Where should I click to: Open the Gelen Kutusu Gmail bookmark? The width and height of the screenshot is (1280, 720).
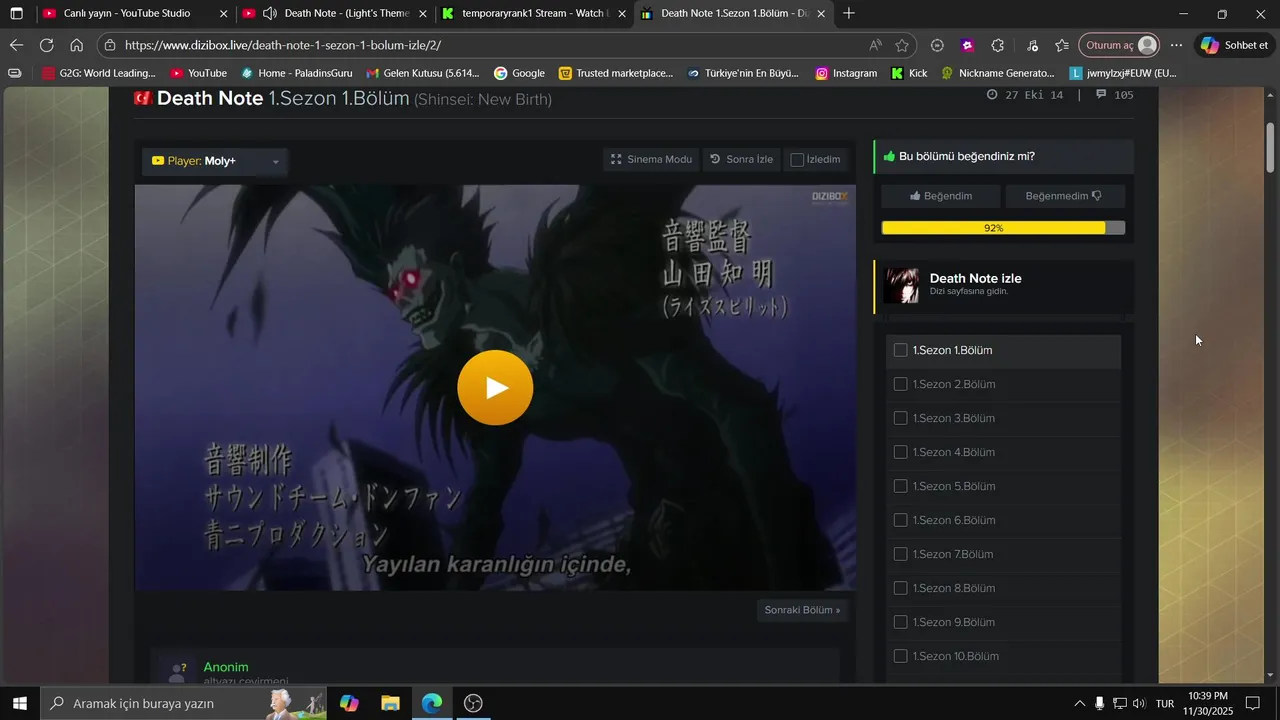tap(423, 73)
